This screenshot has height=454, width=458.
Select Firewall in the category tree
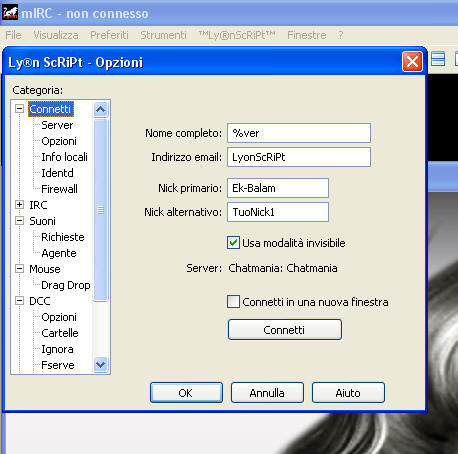(59, 189)
